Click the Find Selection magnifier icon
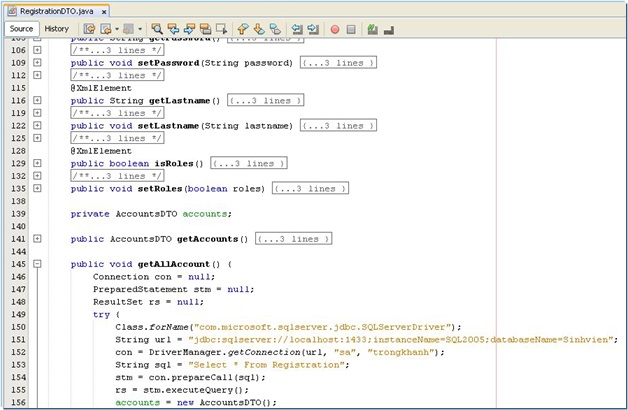This screenshot has width=628, height=410. 157,29
